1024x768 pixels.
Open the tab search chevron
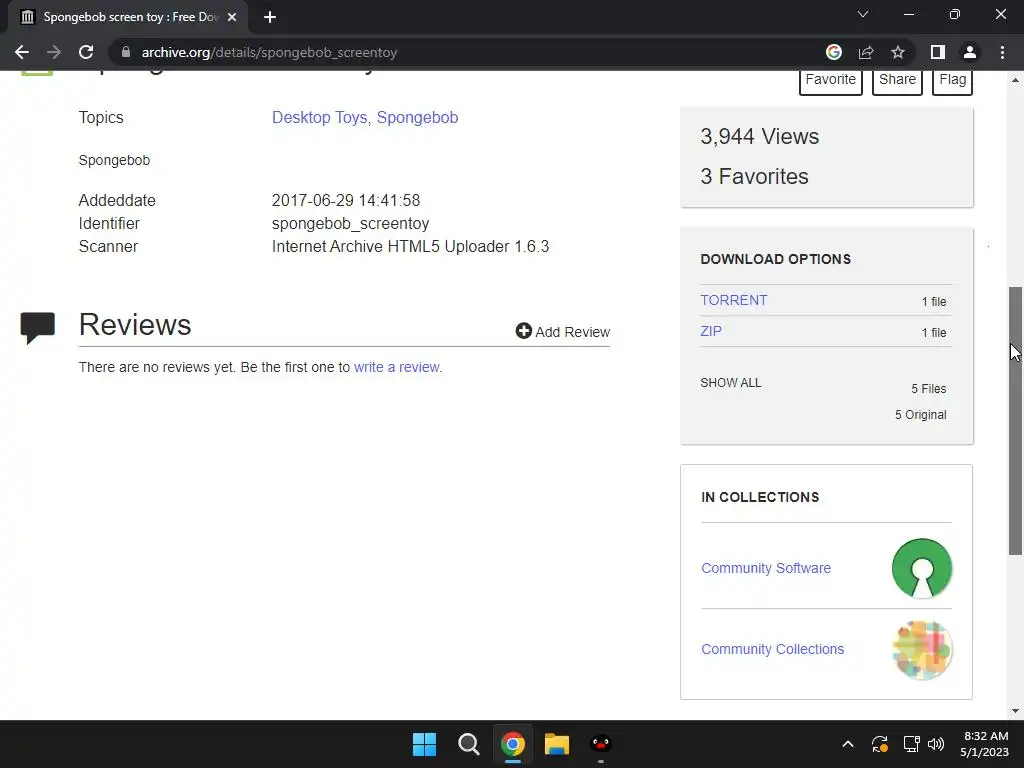pyautogui.click(x=863, y=14)
